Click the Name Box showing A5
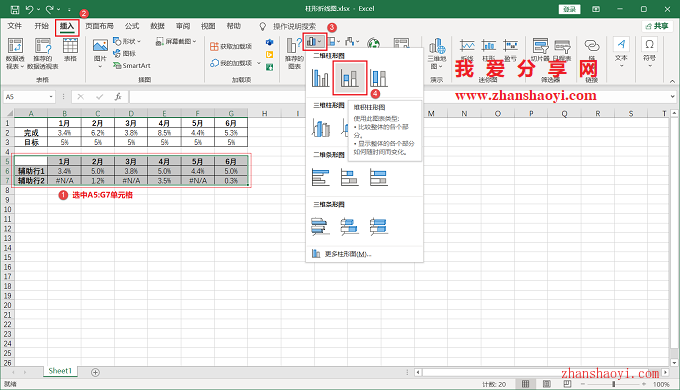Screen dimensions: 680x390 click(x=29, y=97)
